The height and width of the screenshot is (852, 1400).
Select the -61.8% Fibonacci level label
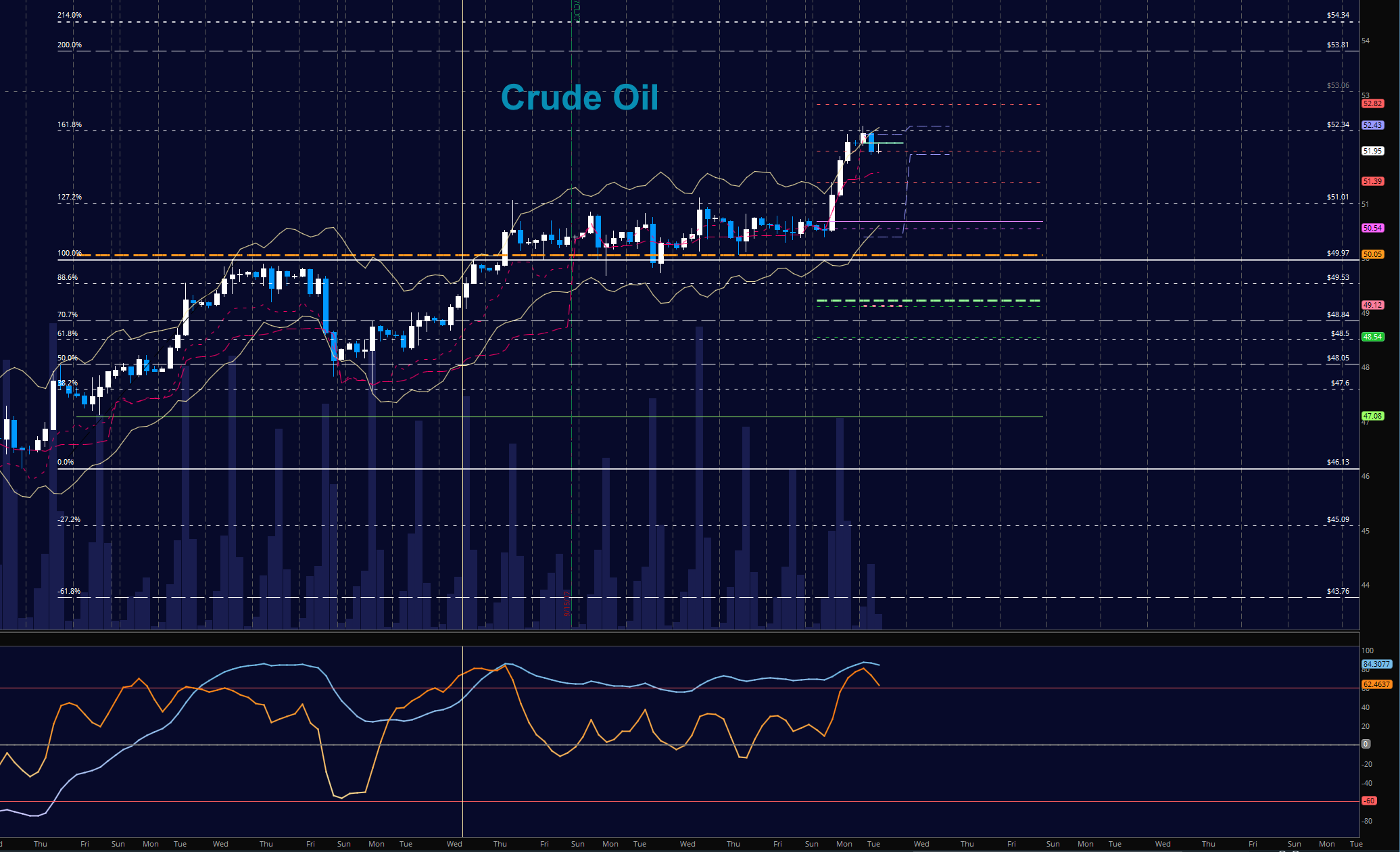(69, 591)
